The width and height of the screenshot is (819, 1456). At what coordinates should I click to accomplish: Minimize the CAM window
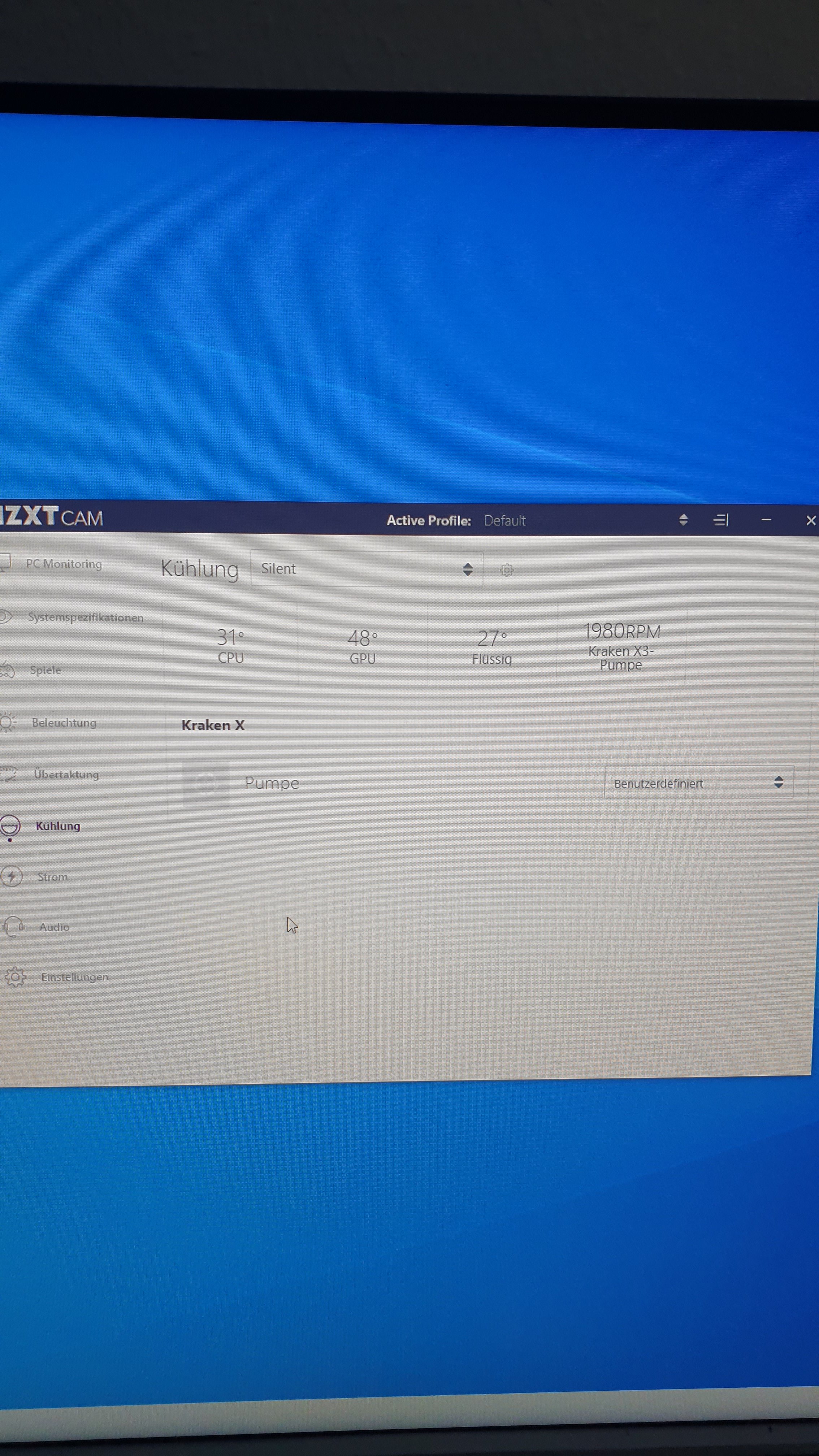point(766,520)
